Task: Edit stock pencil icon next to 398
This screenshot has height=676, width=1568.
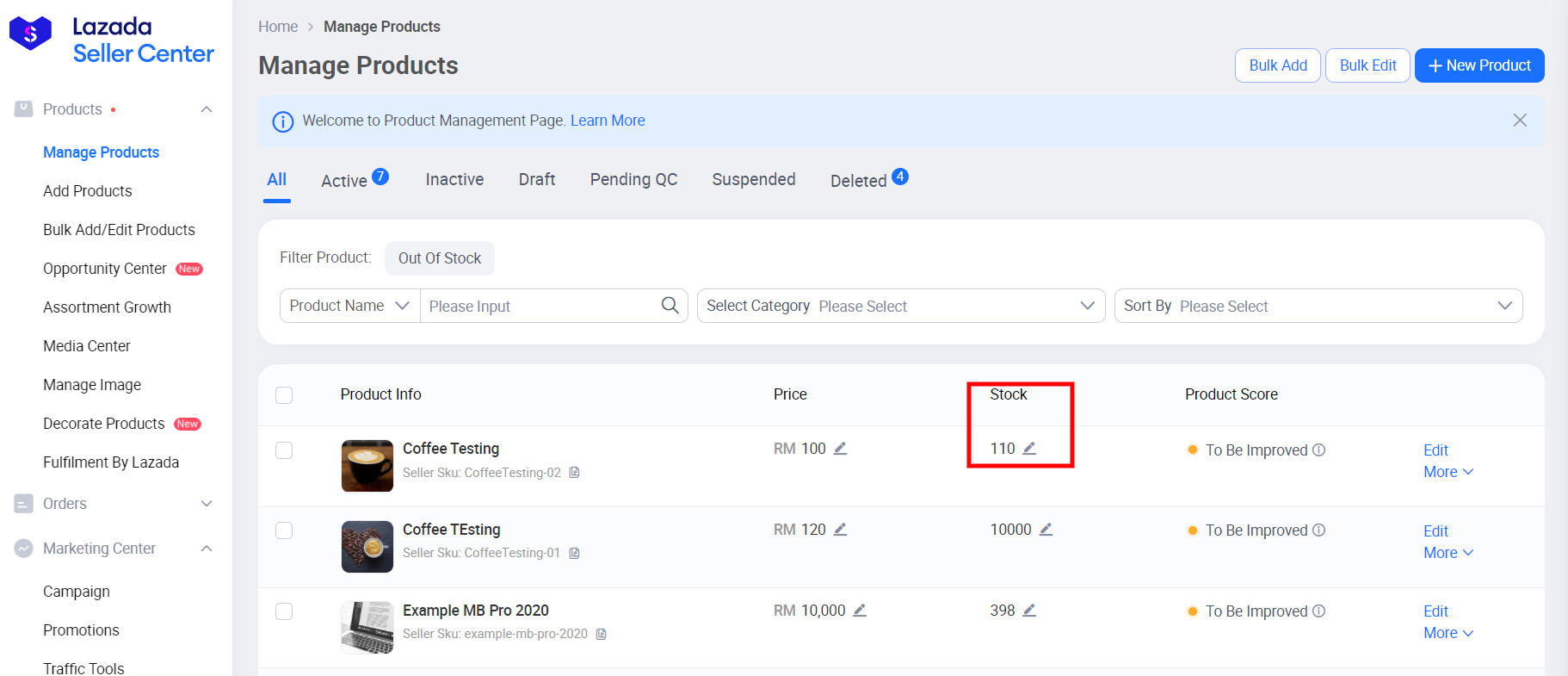Action: pyautogui.click(x=1029, y=611)
